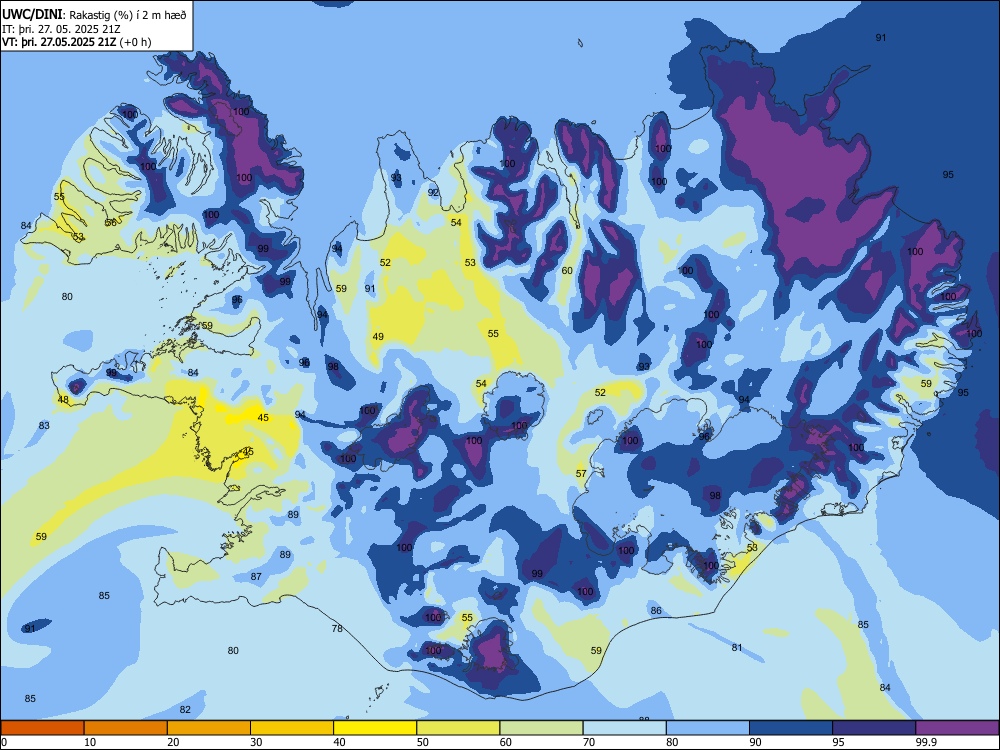Click the '20' legend tick label
Image resolution: width=1000 pixels, height=750 pixels.
click(x=173, y=742)
